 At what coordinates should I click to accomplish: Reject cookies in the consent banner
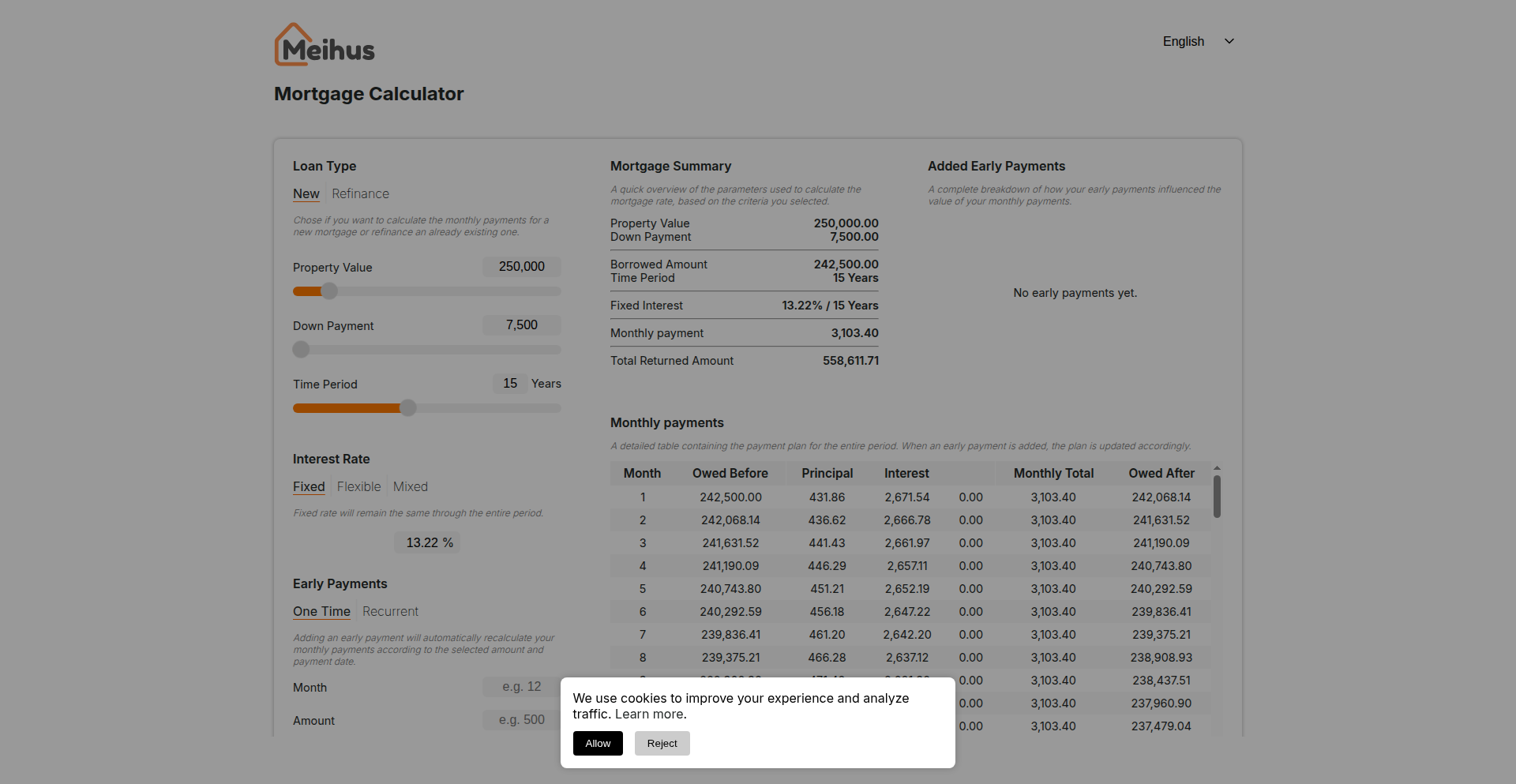point(662,744)
